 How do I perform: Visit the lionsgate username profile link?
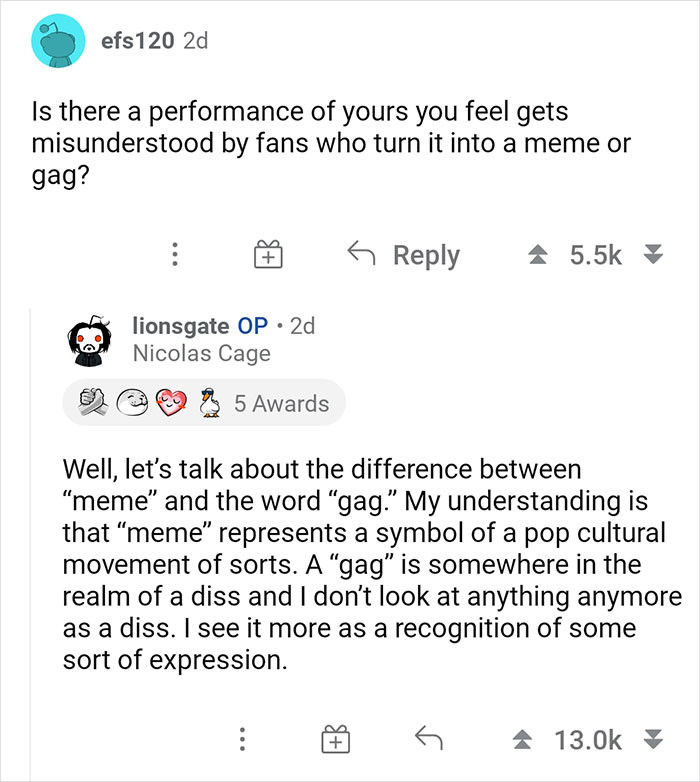179,325
